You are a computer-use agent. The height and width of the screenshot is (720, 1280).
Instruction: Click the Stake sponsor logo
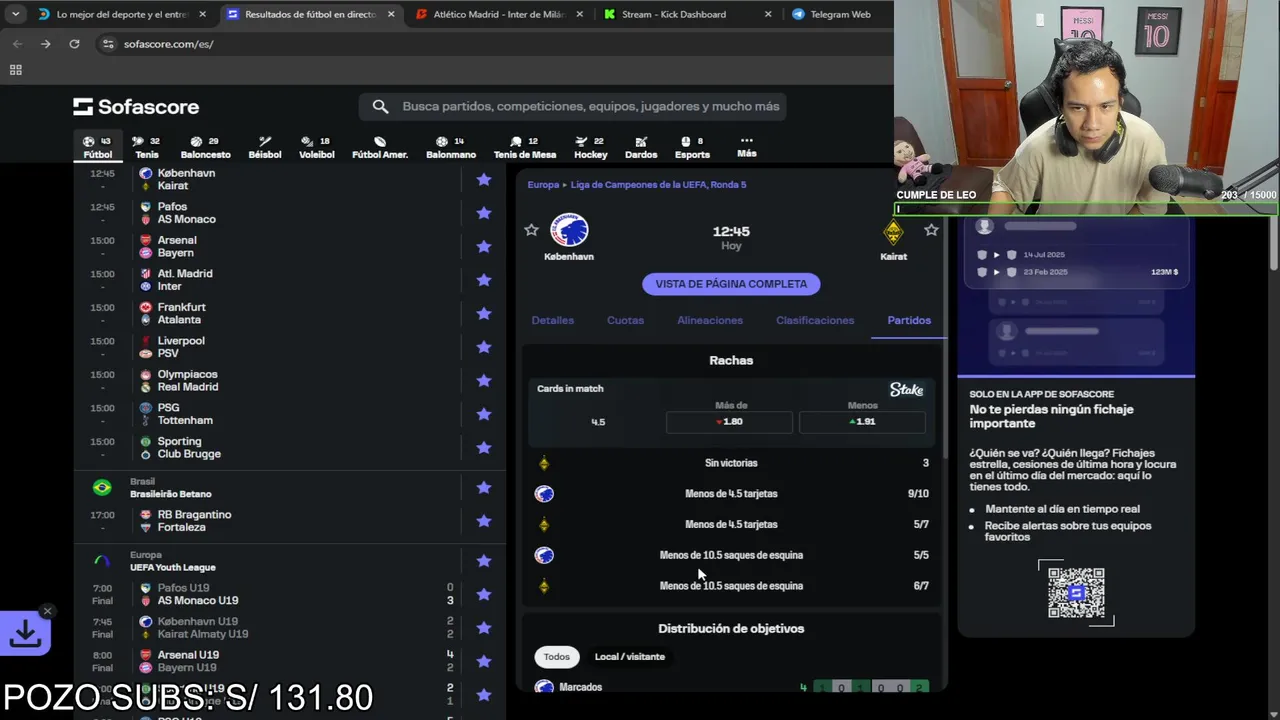(x=906, y=389)
